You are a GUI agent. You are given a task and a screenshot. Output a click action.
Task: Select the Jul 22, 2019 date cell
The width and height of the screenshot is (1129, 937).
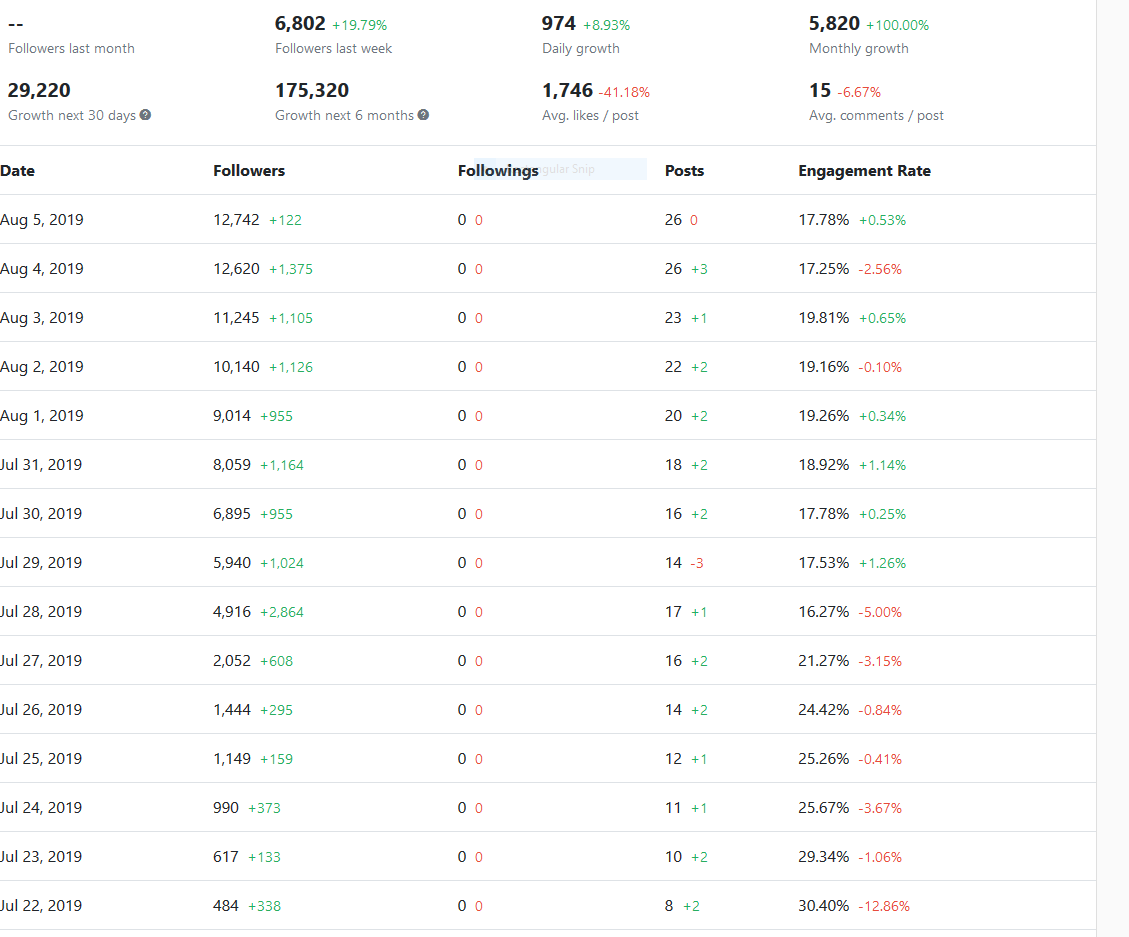(x=41, y=905)
